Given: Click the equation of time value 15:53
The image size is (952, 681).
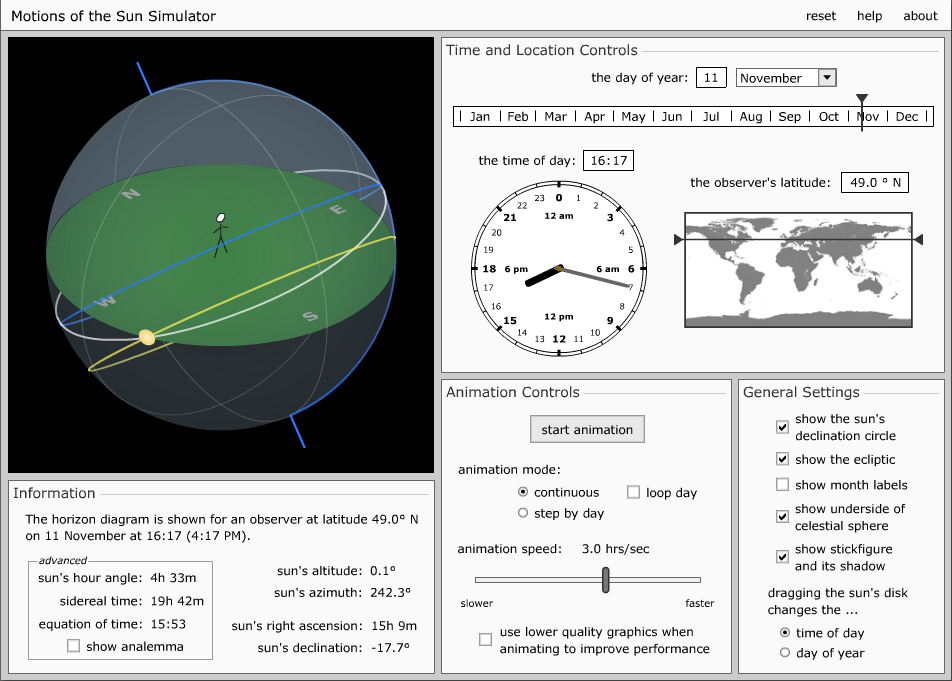Looking at the screenshot, I should point(168,623).
